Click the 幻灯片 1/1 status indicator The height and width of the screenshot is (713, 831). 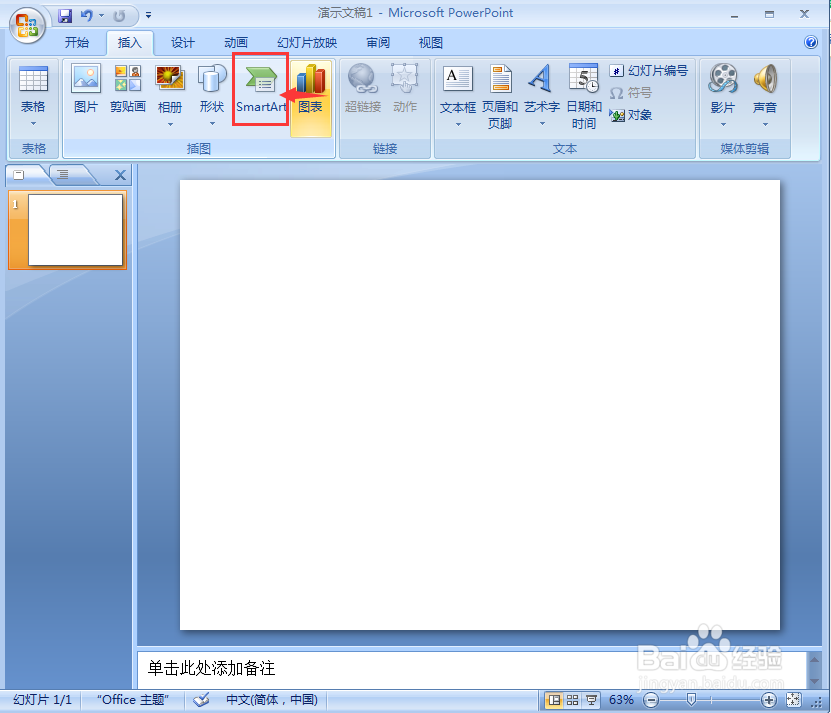click(x=42, y=700)
